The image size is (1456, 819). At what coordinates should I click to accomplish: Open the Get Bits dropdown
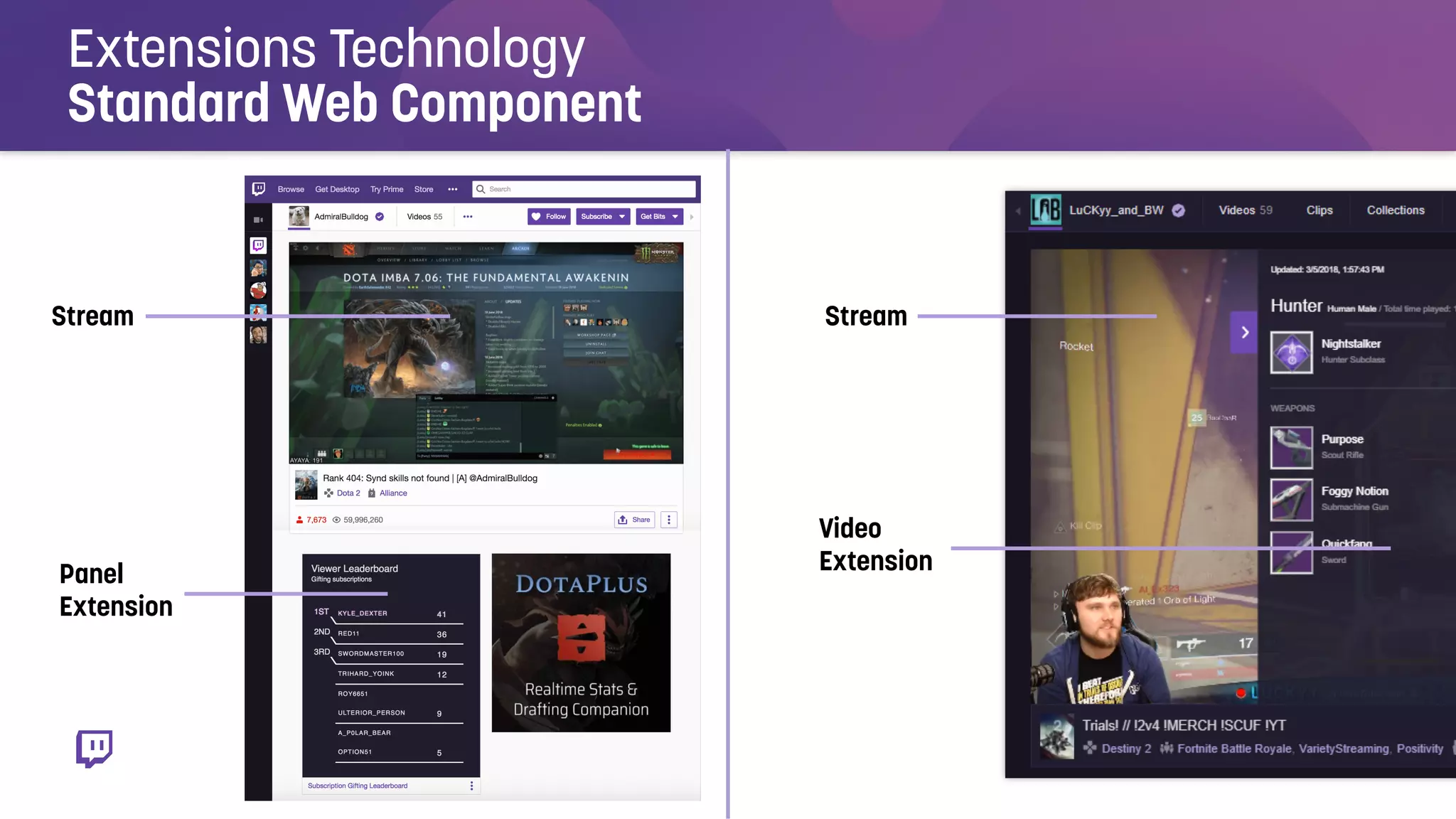tap(659, 217)
